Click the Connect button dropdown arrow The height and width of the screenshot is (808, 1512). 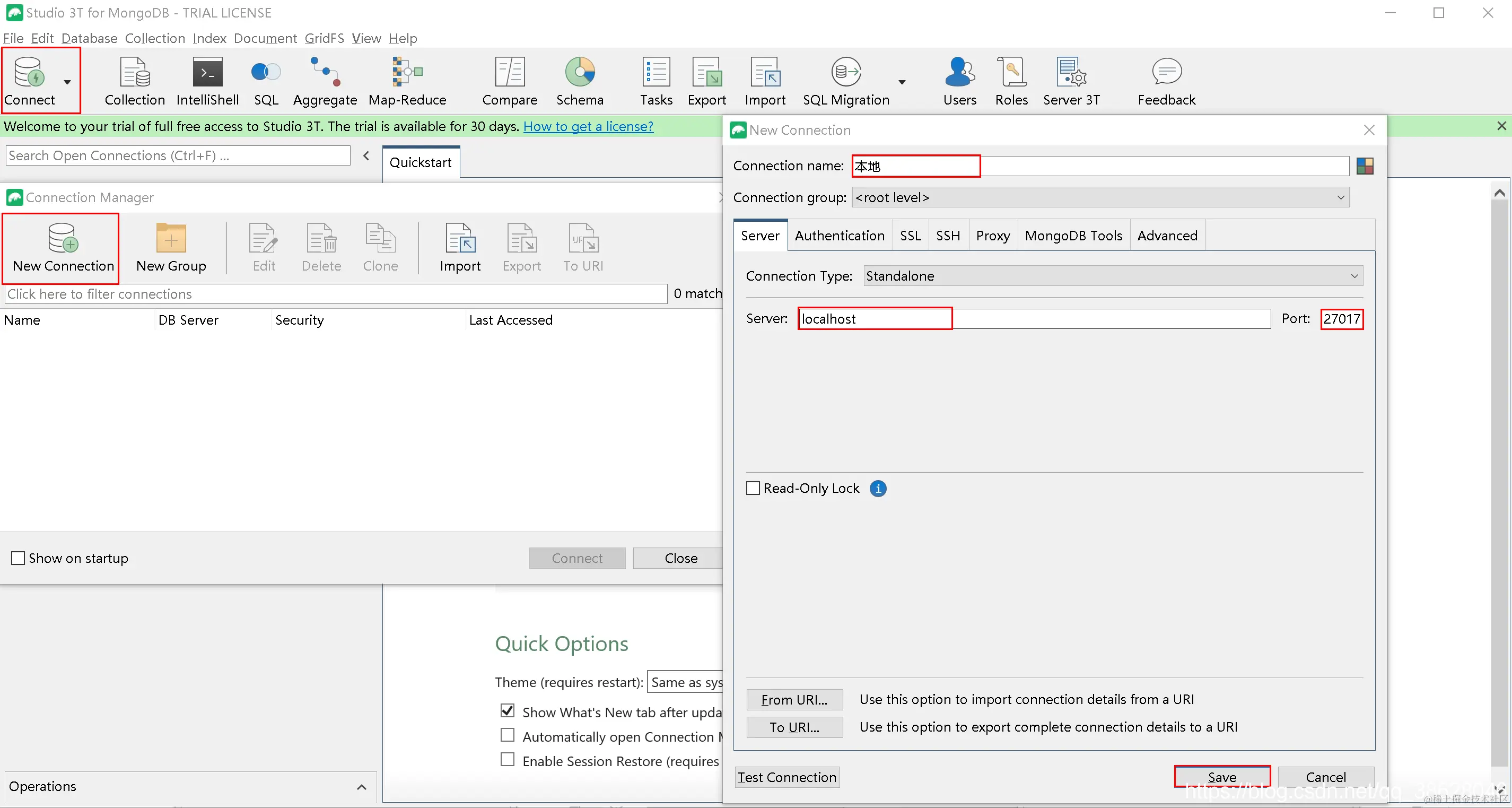pos(67,82)
